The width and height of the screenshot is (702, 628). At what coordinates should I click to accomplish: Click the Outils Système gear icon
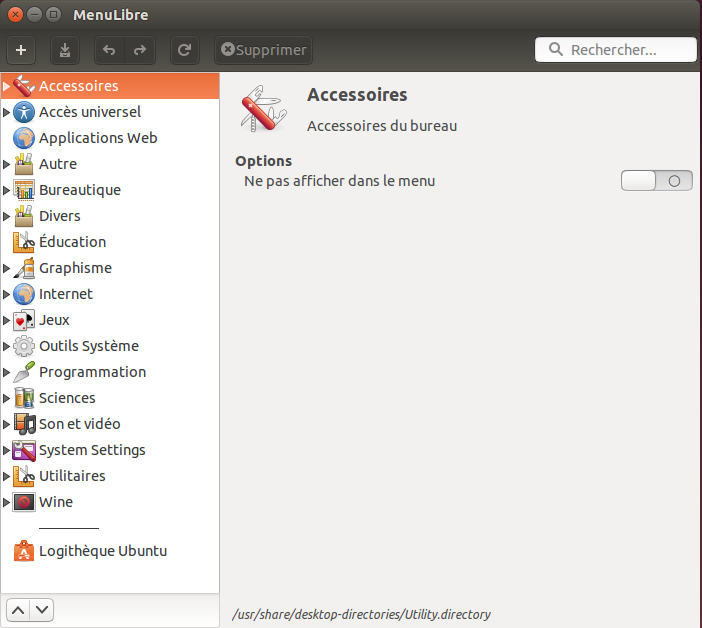[24, 346]
